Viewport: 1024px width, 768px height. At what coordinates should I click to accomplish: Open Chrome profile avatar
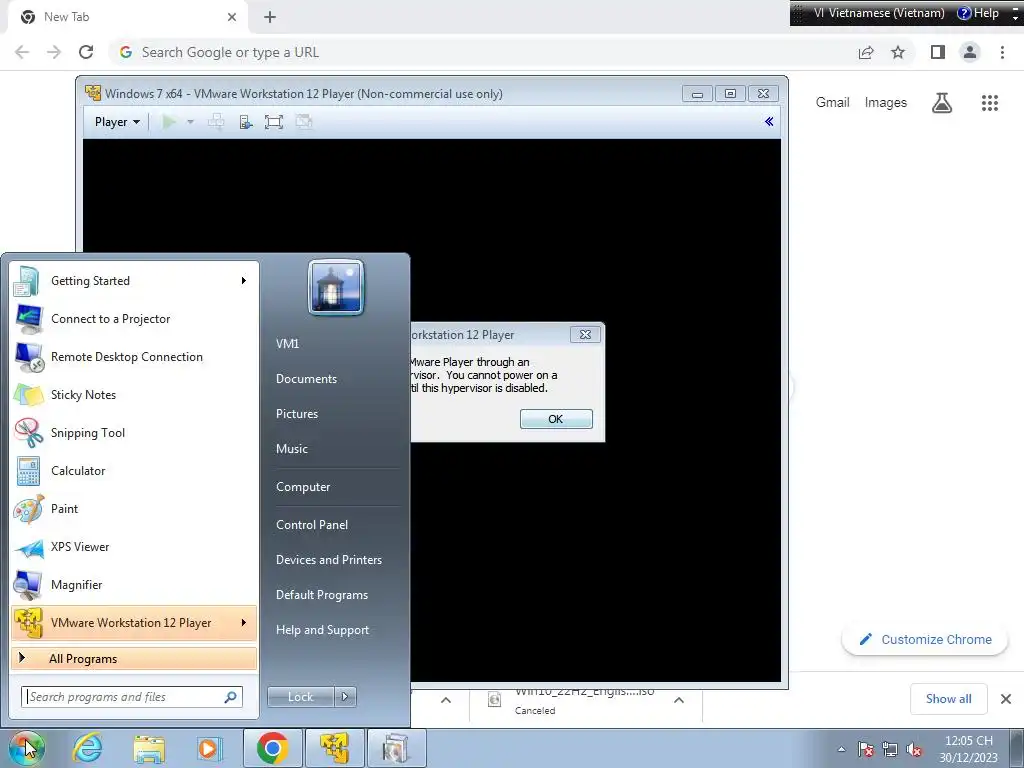[970, 52]
